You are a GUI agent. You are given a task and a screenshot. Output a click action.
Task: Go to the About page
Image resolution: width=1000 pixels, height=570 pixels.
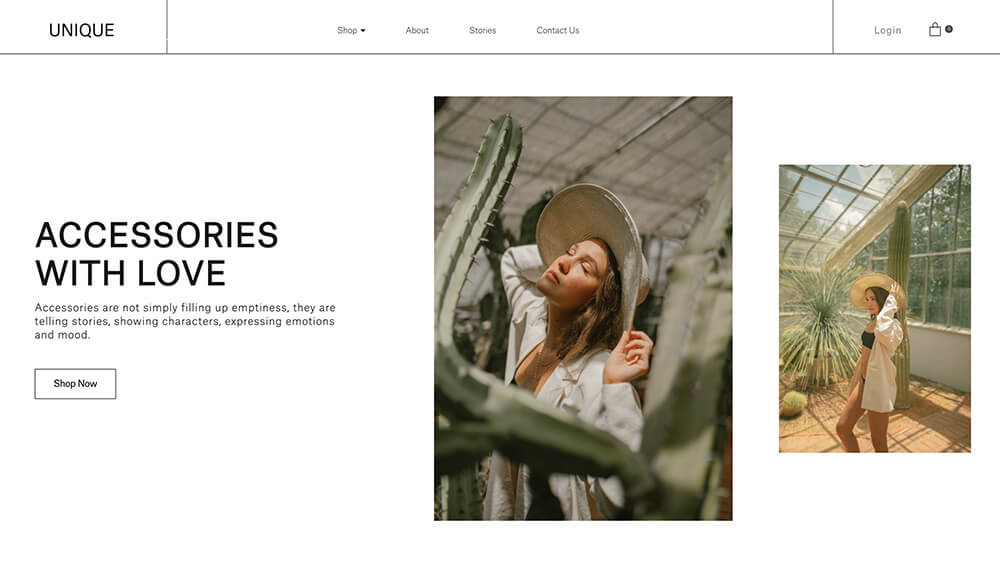[x=417, y=30]
